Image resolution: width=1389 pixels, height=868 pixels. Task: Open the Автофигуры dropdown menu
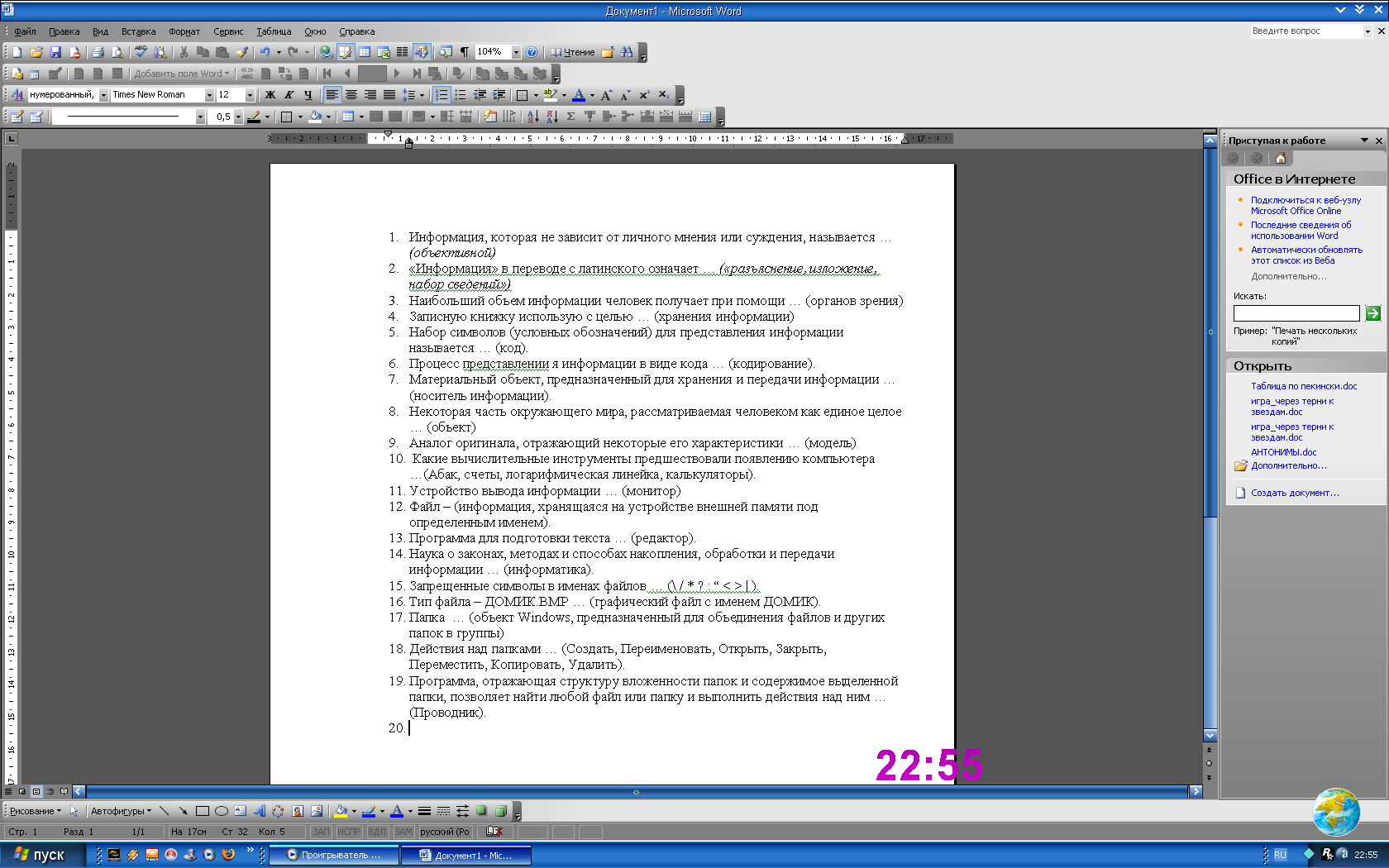[x=121, y=811]
